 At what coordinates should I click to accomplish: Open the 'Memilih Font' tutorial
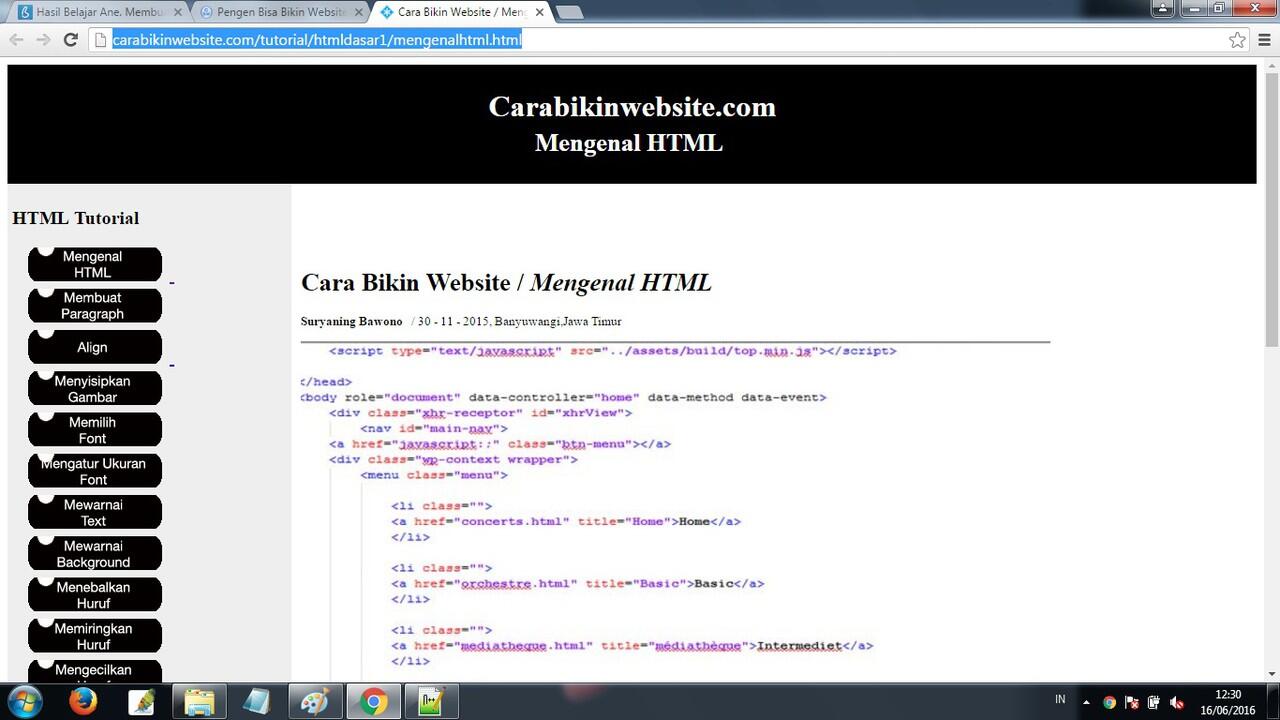pyautogui.click(x=94, y=429)
